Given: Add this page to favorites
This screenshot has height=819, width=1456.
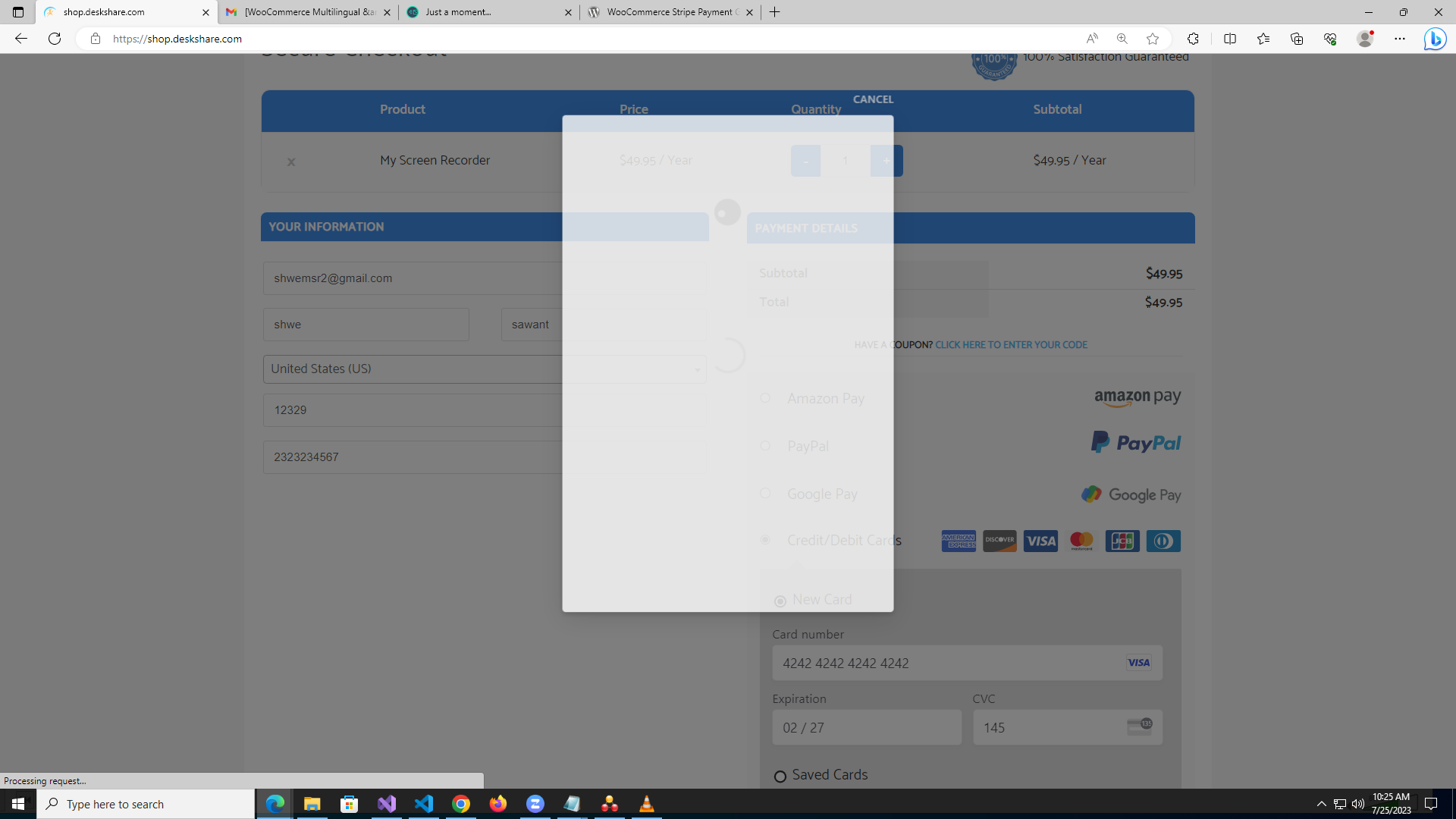Looking at the screenshot, I should pyautogui.click(x=1153, y=39).
